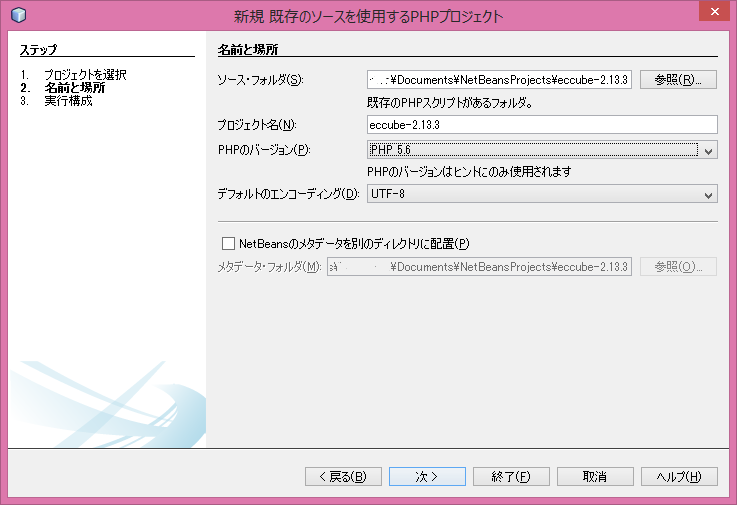Viewport: 737px width, 505px height.
Task: Click the デフォルトのエンコーディング(D) label
Action: (289, 194)
